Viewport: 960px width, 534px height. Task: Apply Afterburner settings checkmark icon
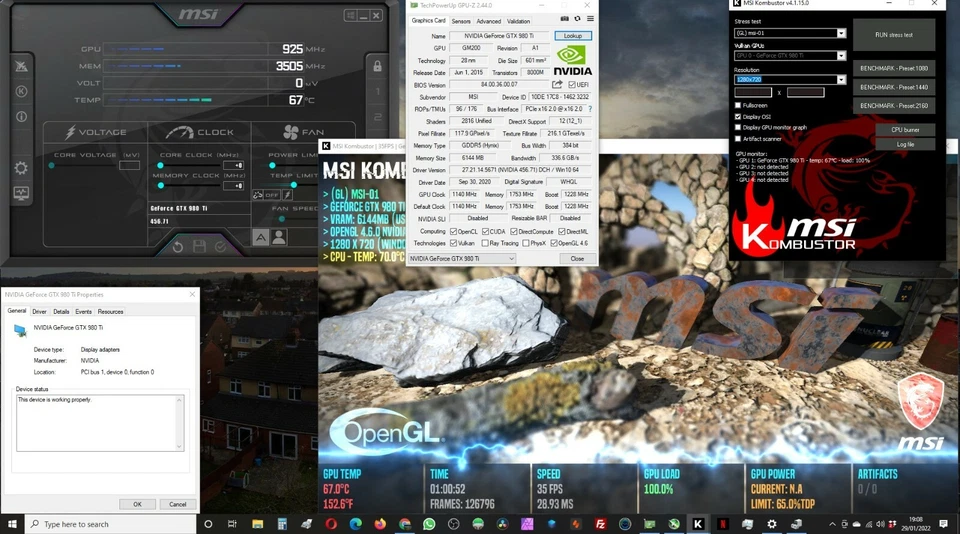pos(220,247)
